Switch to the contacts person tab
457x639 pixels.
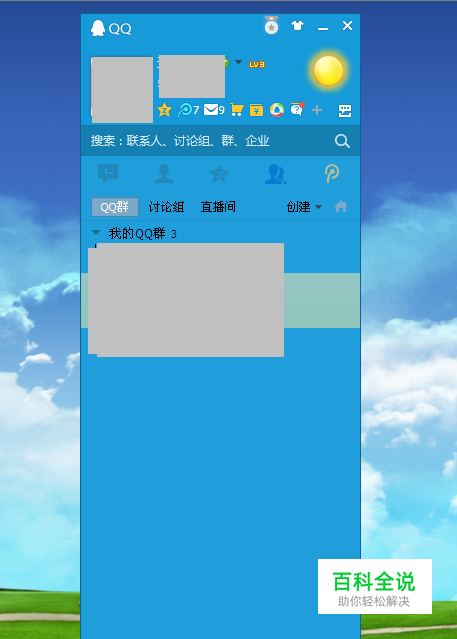coord(164,174)
